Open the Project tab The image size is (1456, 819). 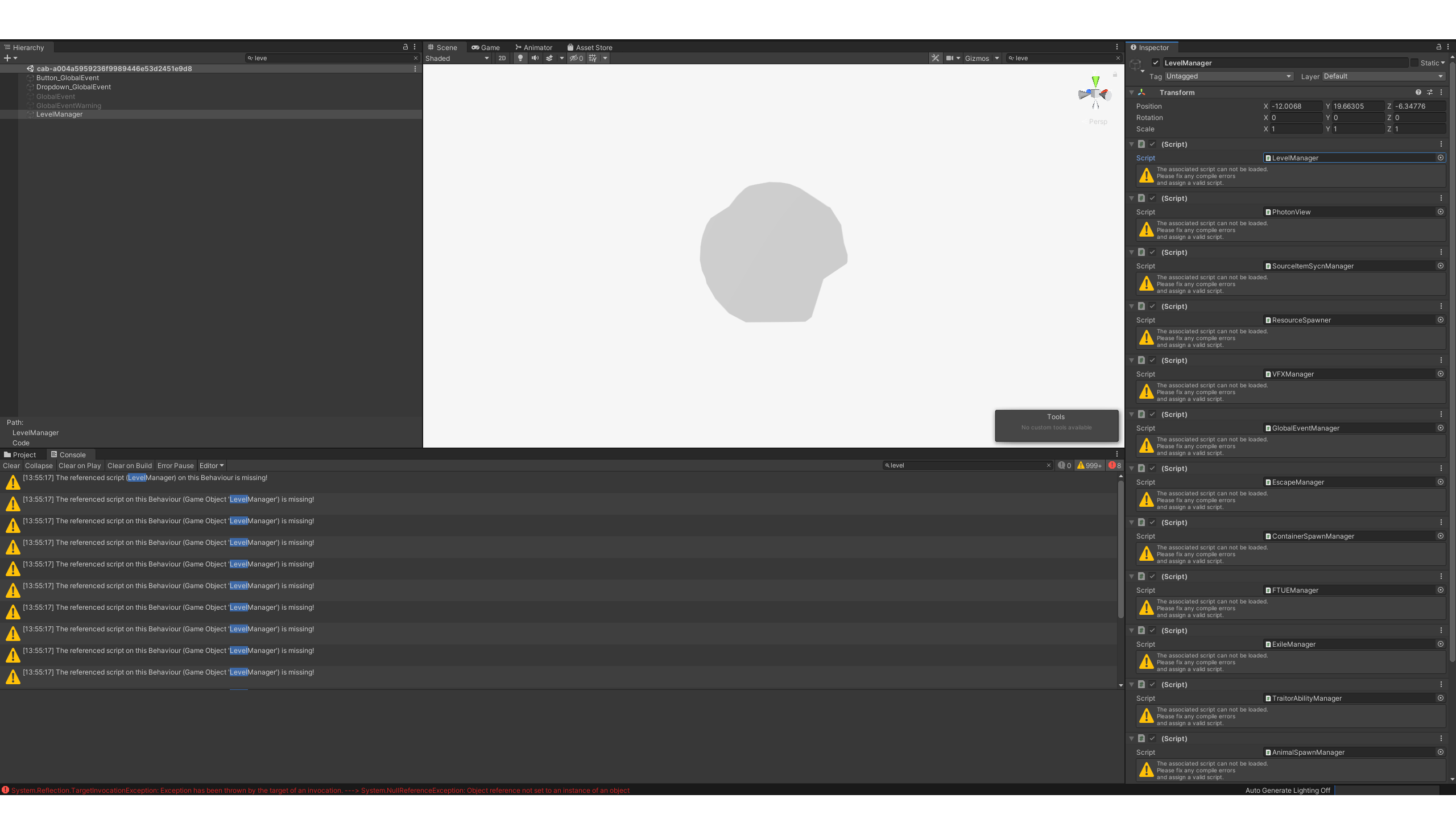(x=20, y=454)
